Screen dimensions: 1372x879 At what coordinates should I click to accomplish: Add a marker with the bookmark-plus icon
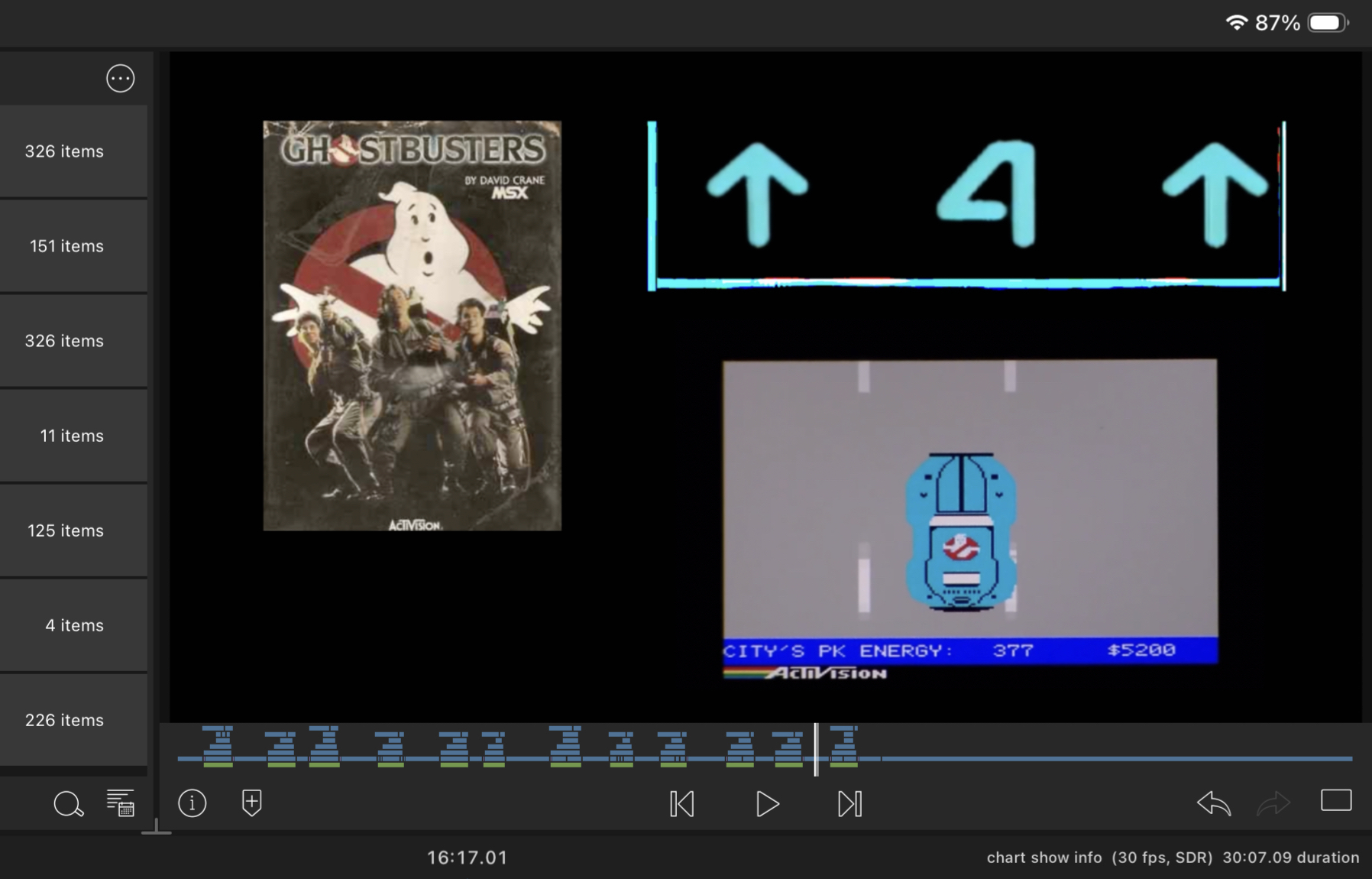click(x=251, y=803)
